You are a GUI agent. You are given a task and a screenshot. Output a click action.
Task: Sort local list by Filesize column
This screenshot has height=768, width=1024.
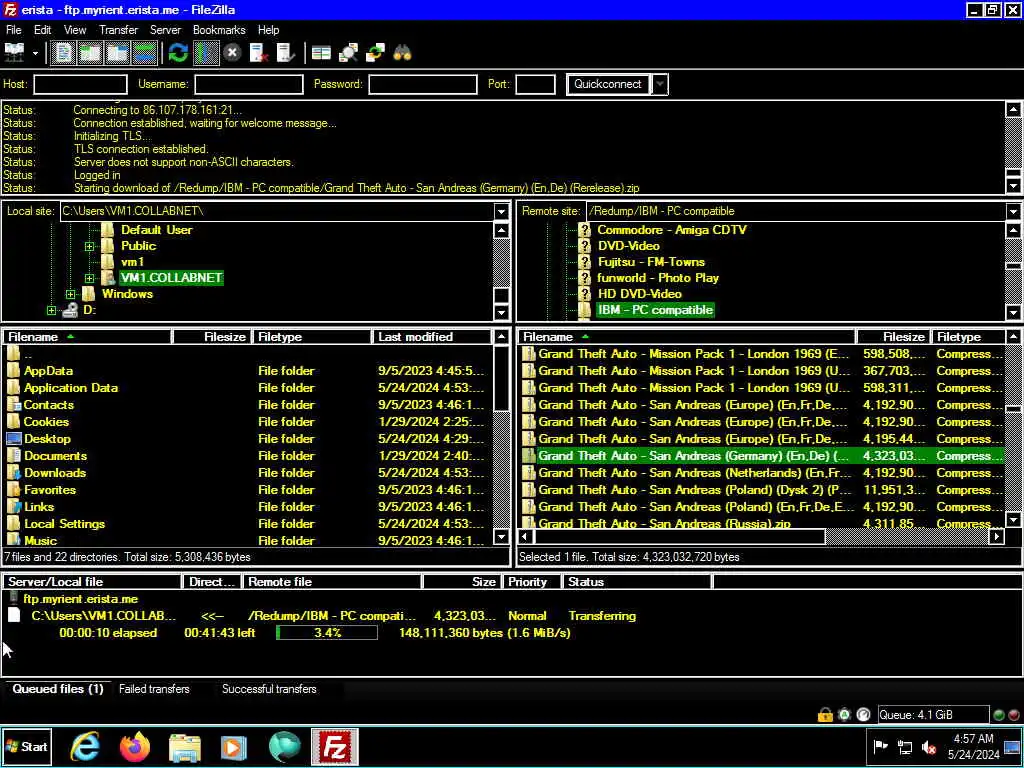[212, 337]
